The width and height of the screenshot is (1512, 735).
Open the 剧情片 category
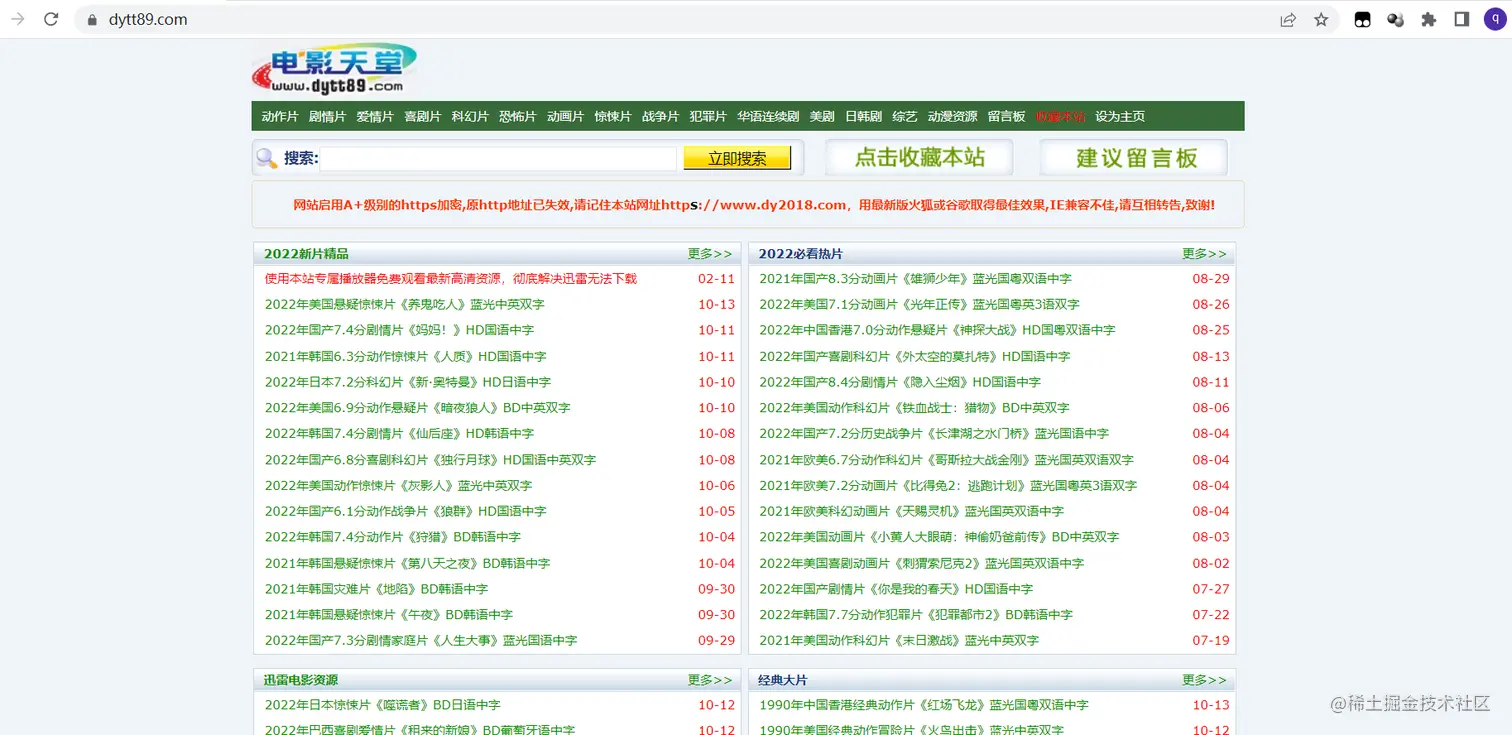(327, 116)
